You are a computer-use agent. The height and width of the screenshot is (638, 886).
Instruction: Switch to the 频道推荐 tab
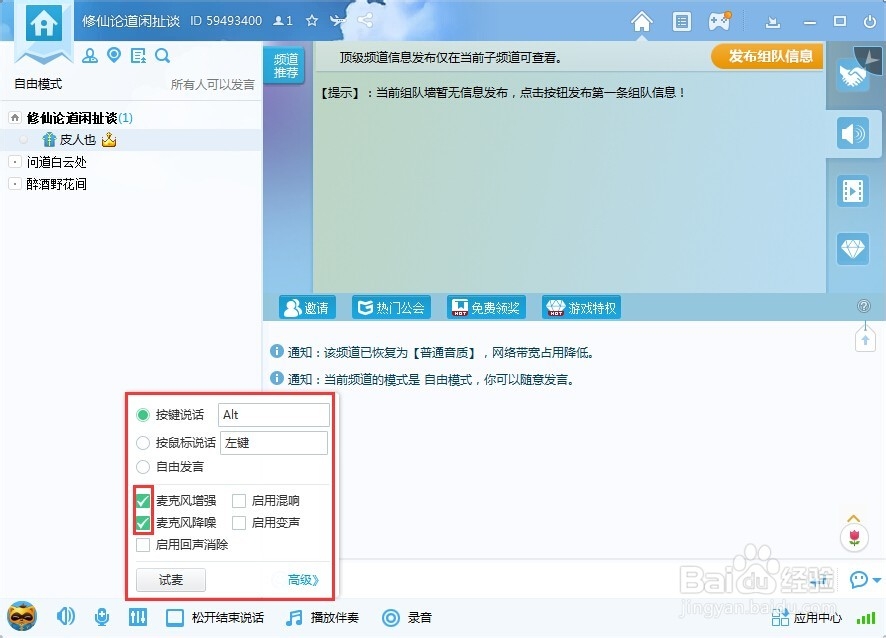pos(286,66)
